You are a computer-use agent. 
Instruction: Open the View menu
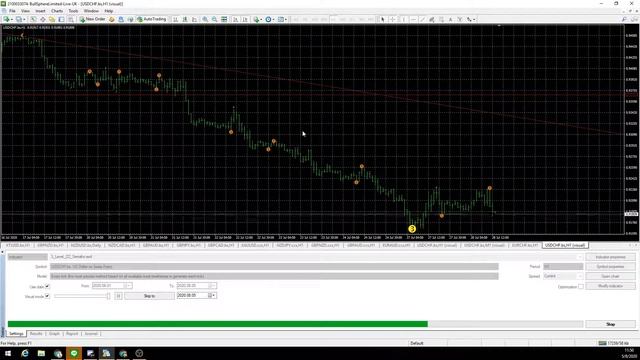(25, 11)
